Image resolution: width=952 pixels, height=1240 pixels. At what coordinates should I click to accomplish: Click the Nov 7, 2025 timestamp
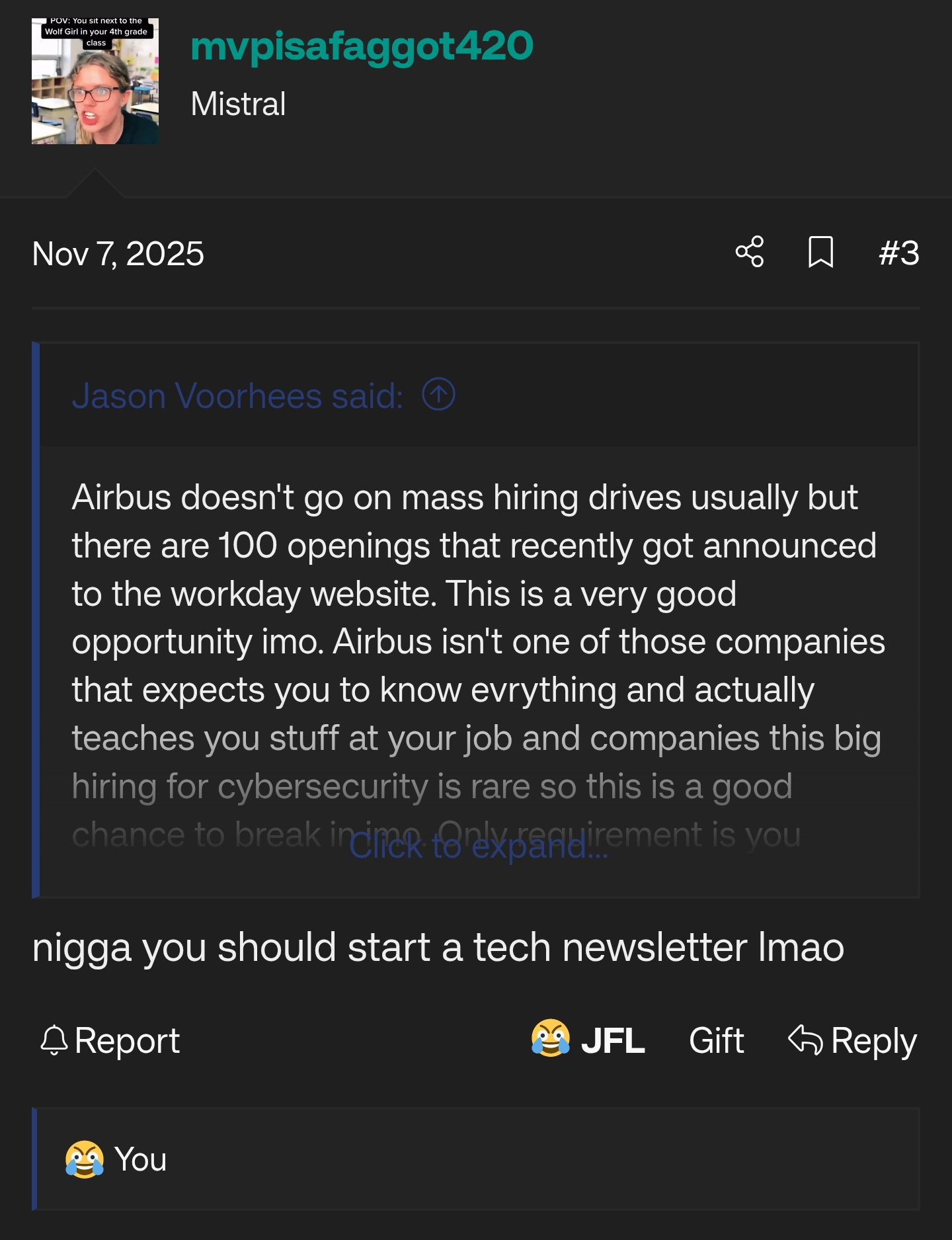[x=118, y=253]
